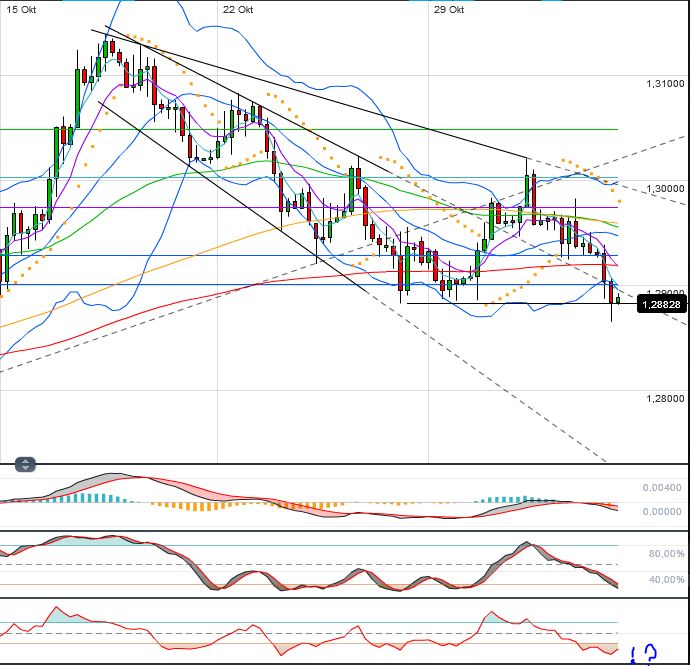
Task: Select the last orange parabolic SAR dot at right
Action: click(x=620, y=201)
